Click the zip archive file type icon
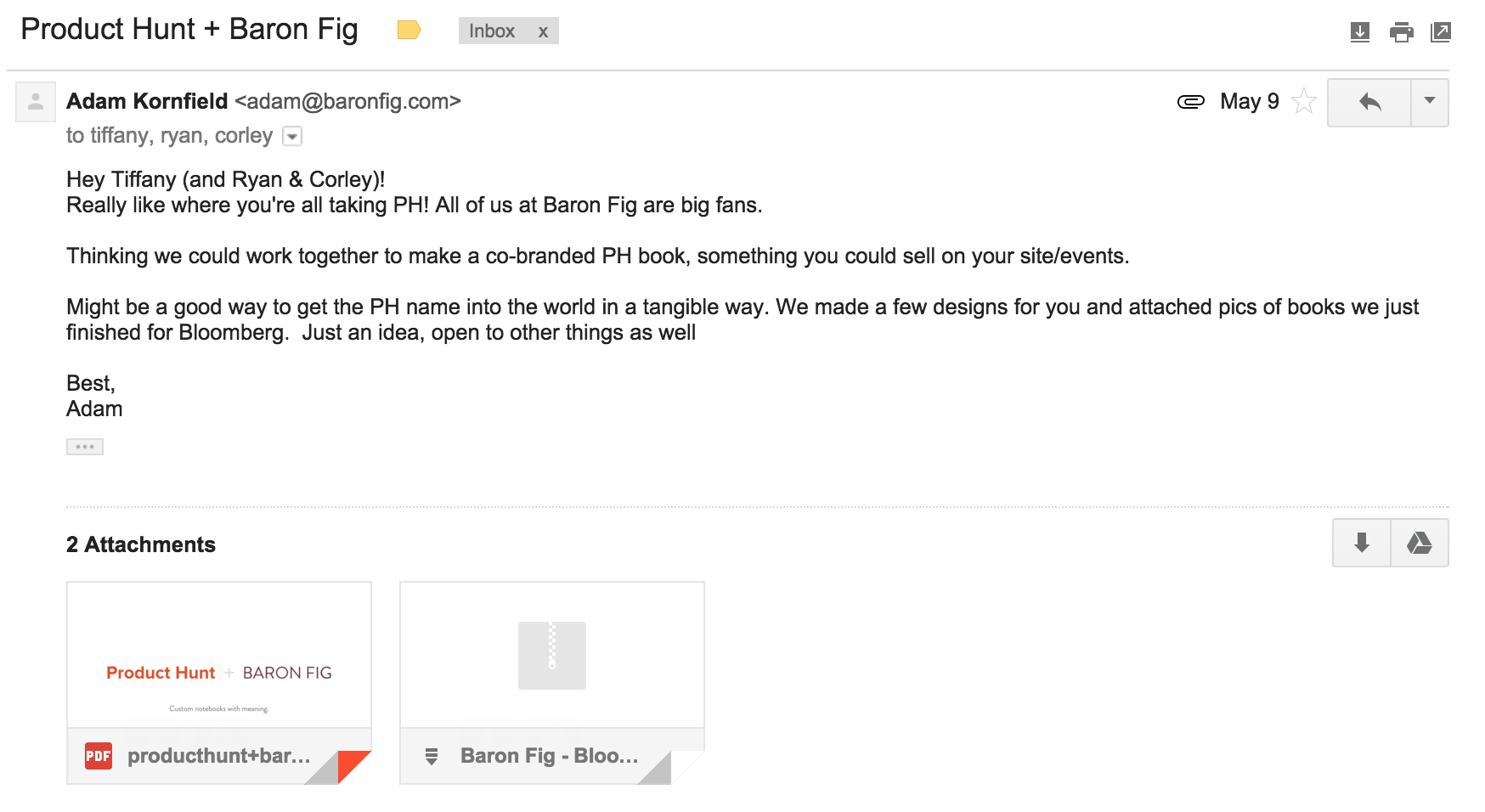Viewport: 1485px width, 812px height. pos(432,756)
